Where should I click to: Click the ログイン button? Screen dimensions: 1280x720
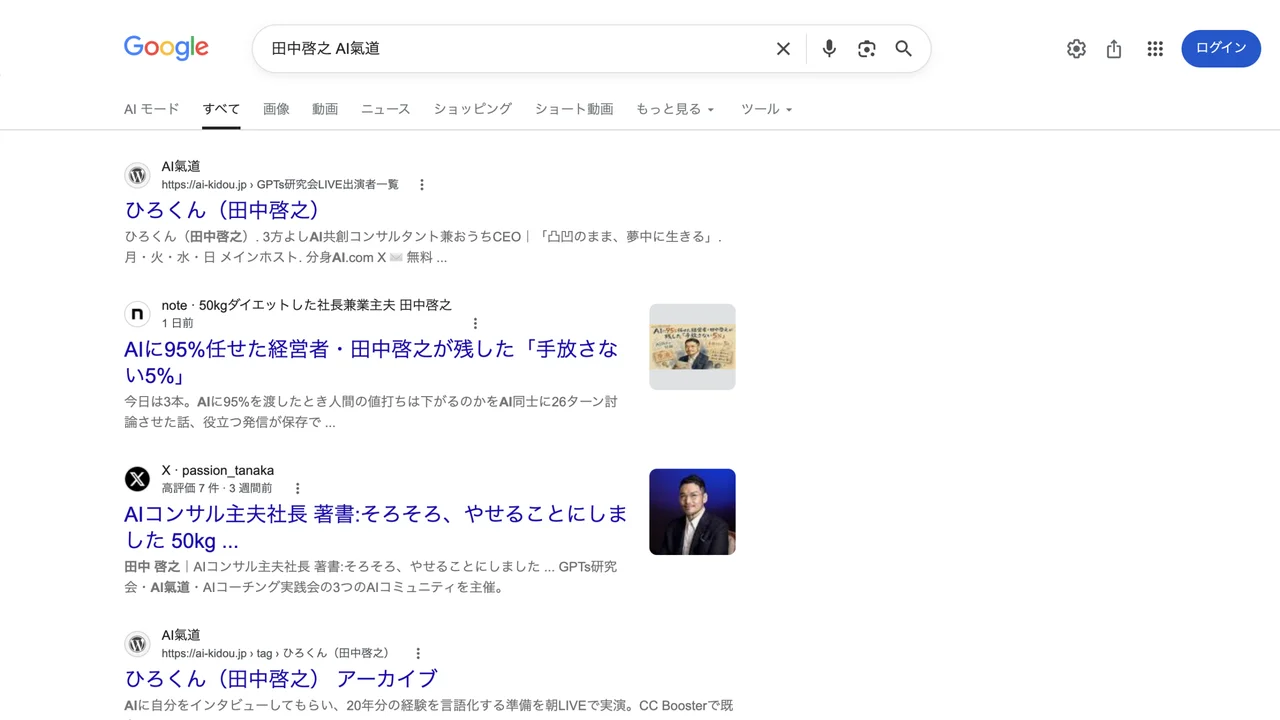tap(1221, 49)
